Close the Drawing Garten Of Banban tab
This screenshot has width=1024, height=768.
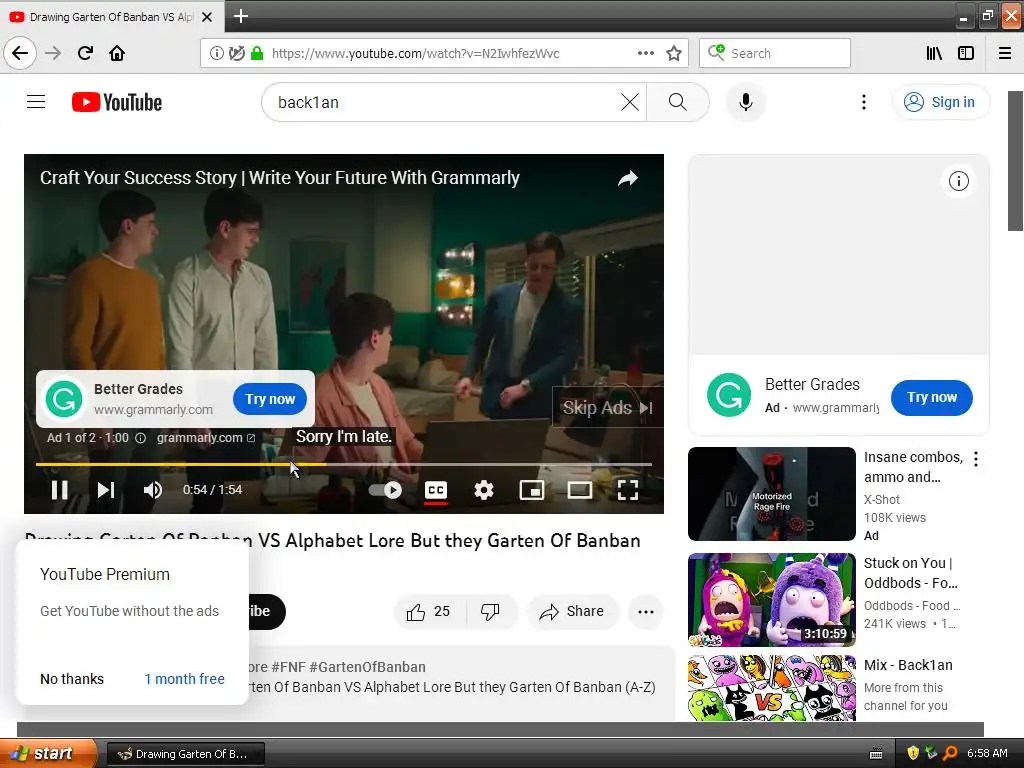[x=207, y=17]
